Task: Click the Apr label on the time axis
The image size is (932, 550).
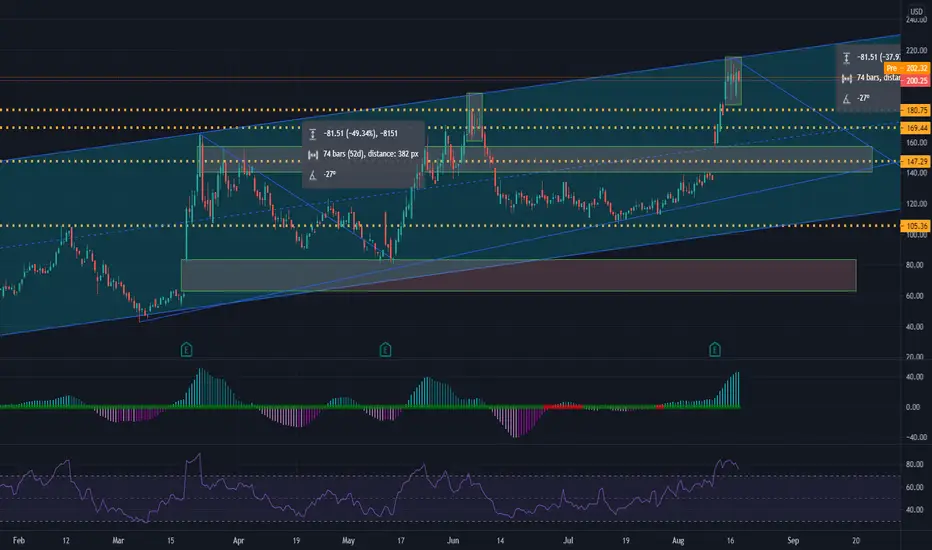Action: click(238, 540)
